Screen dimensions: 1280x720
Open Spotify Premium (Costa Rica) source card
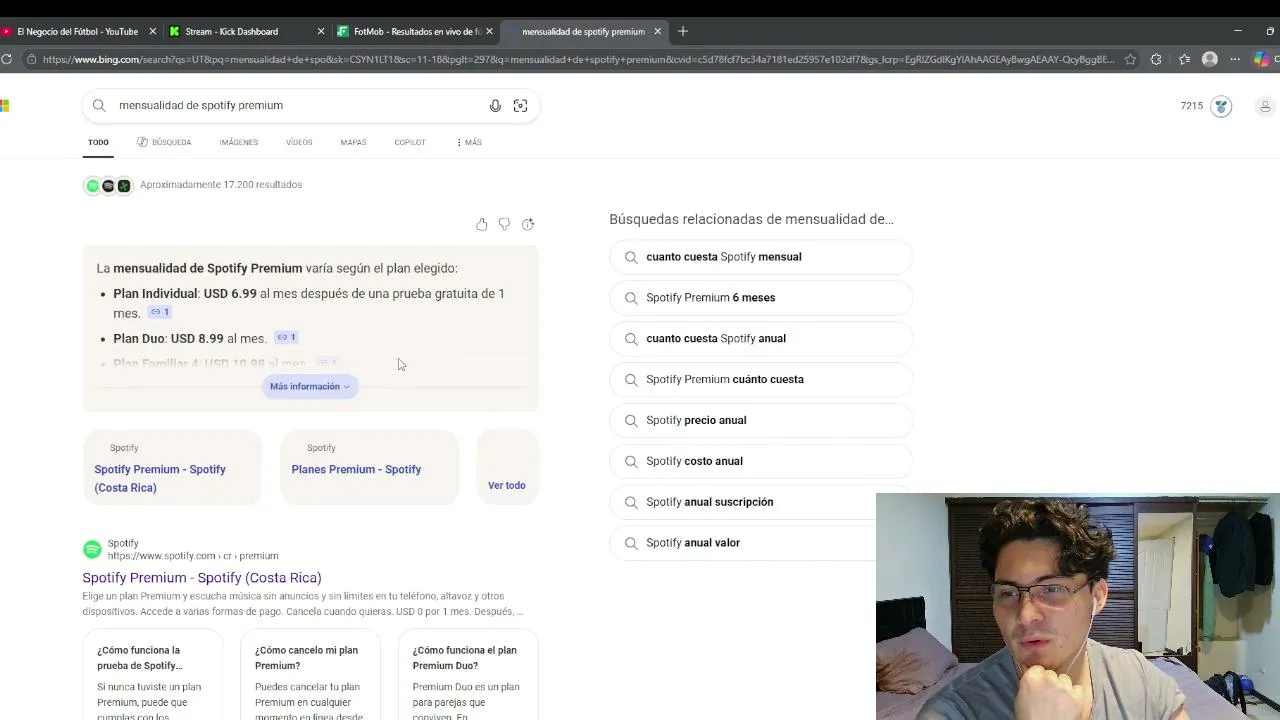tap(172, 467)
